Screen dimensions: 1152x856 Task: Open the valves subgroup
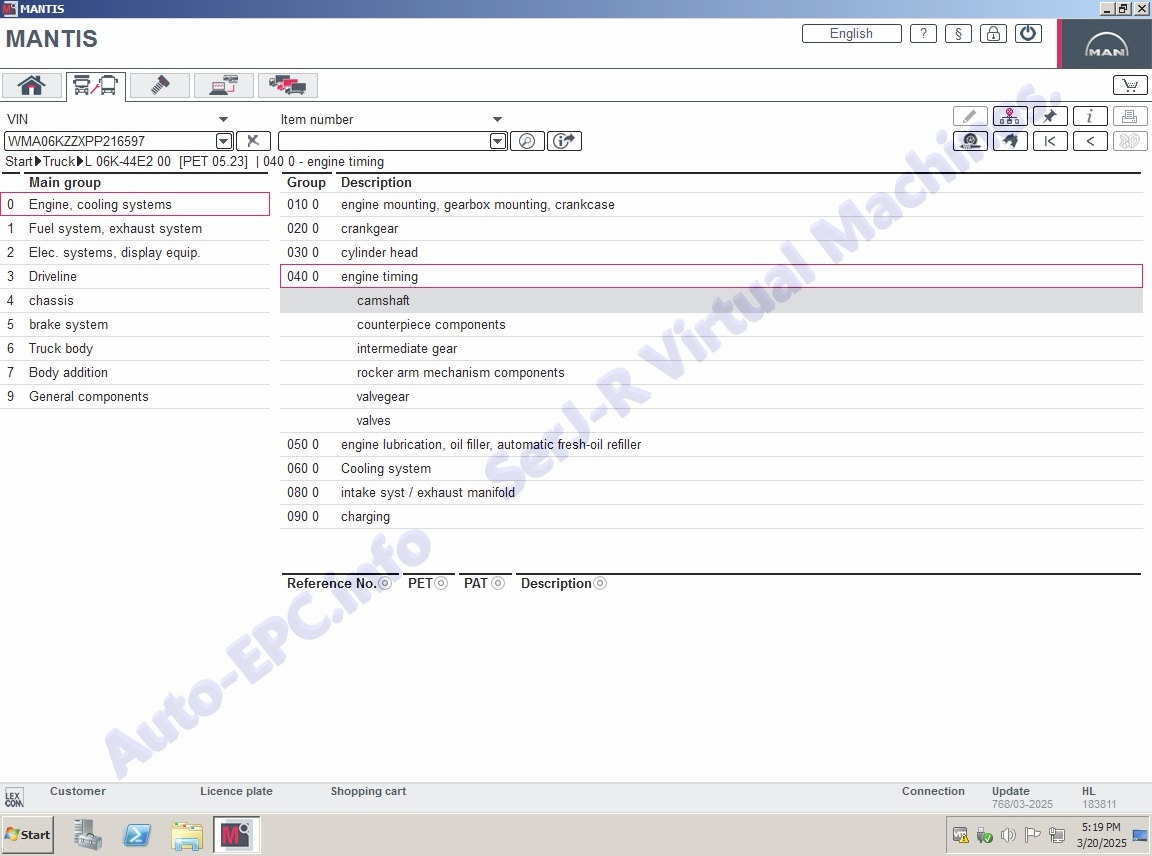tap(711, 420)
